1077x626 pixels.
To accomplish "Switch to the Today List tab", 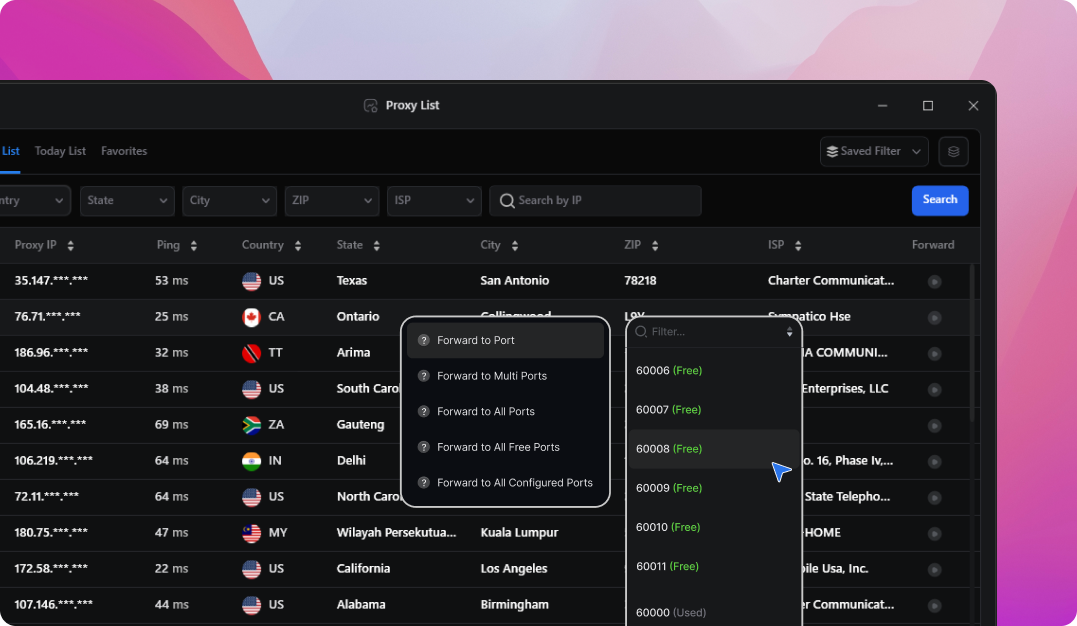I will (60, 151).
